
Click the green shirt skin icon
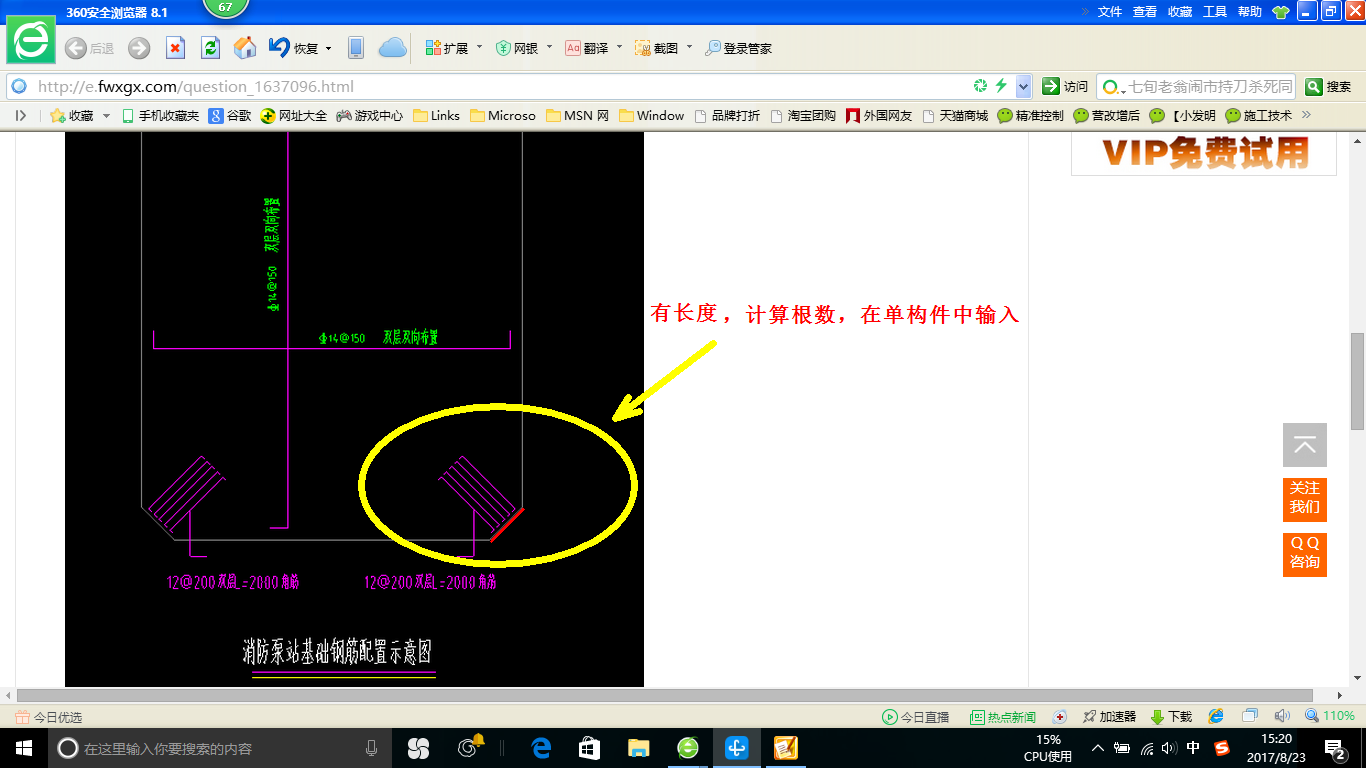tap(1281, 12)
